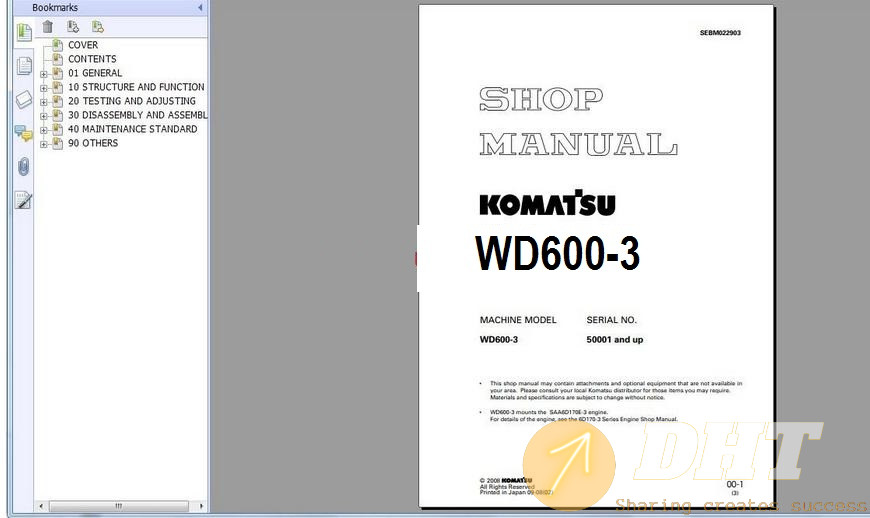Click the SEBM022903 document number
870x518 pixels.
pyautogui.click(x=720, y=33)
